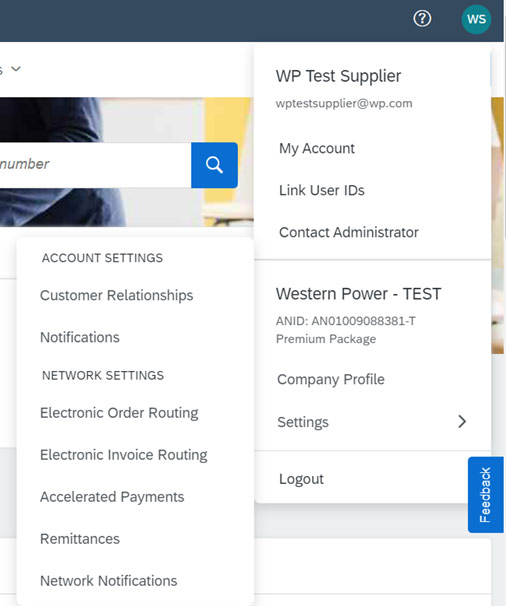The image size is (506, 606).
Task: Open Remittances settings
Action: 80,539
